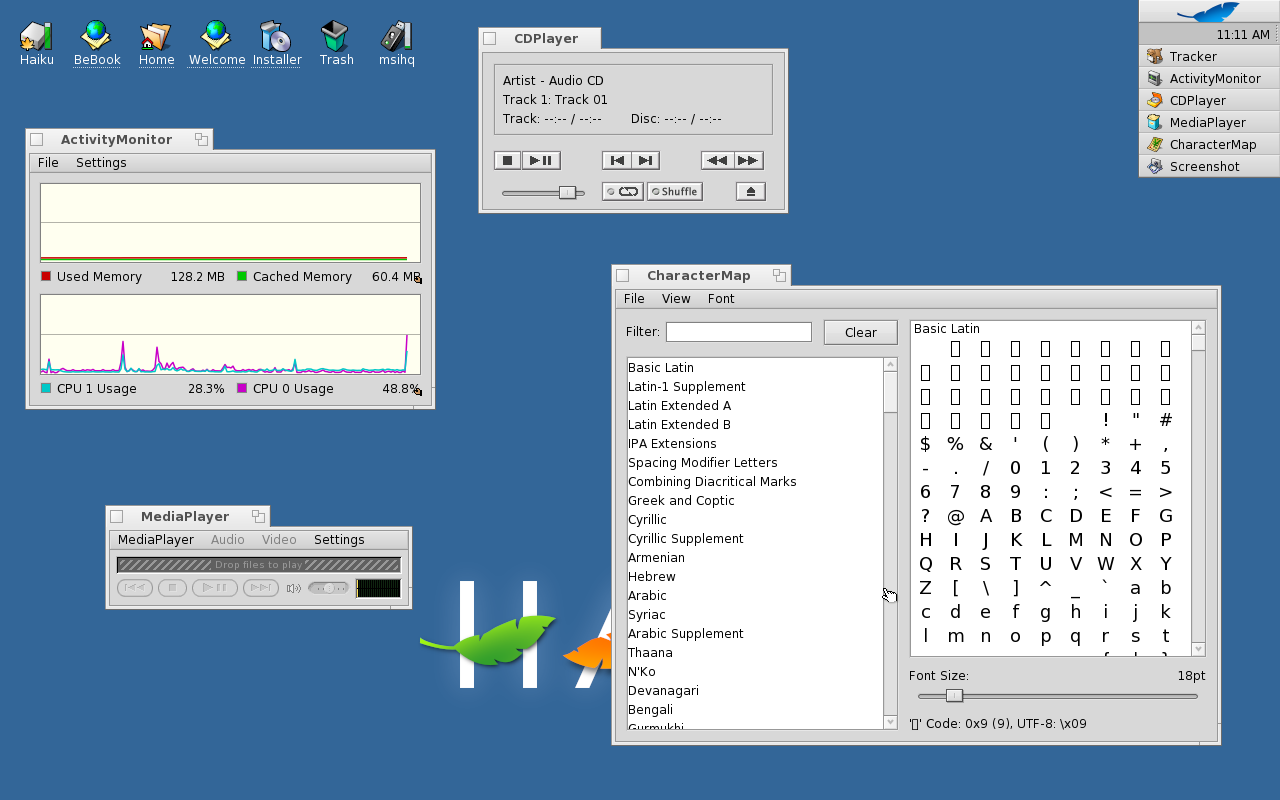
Task: Switch to Tracker in the Deskbar
Action: [1209, 56]
